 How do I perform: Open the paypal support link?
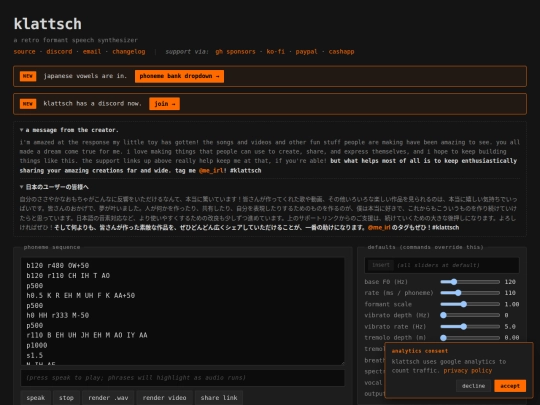[x=307, y=52]
